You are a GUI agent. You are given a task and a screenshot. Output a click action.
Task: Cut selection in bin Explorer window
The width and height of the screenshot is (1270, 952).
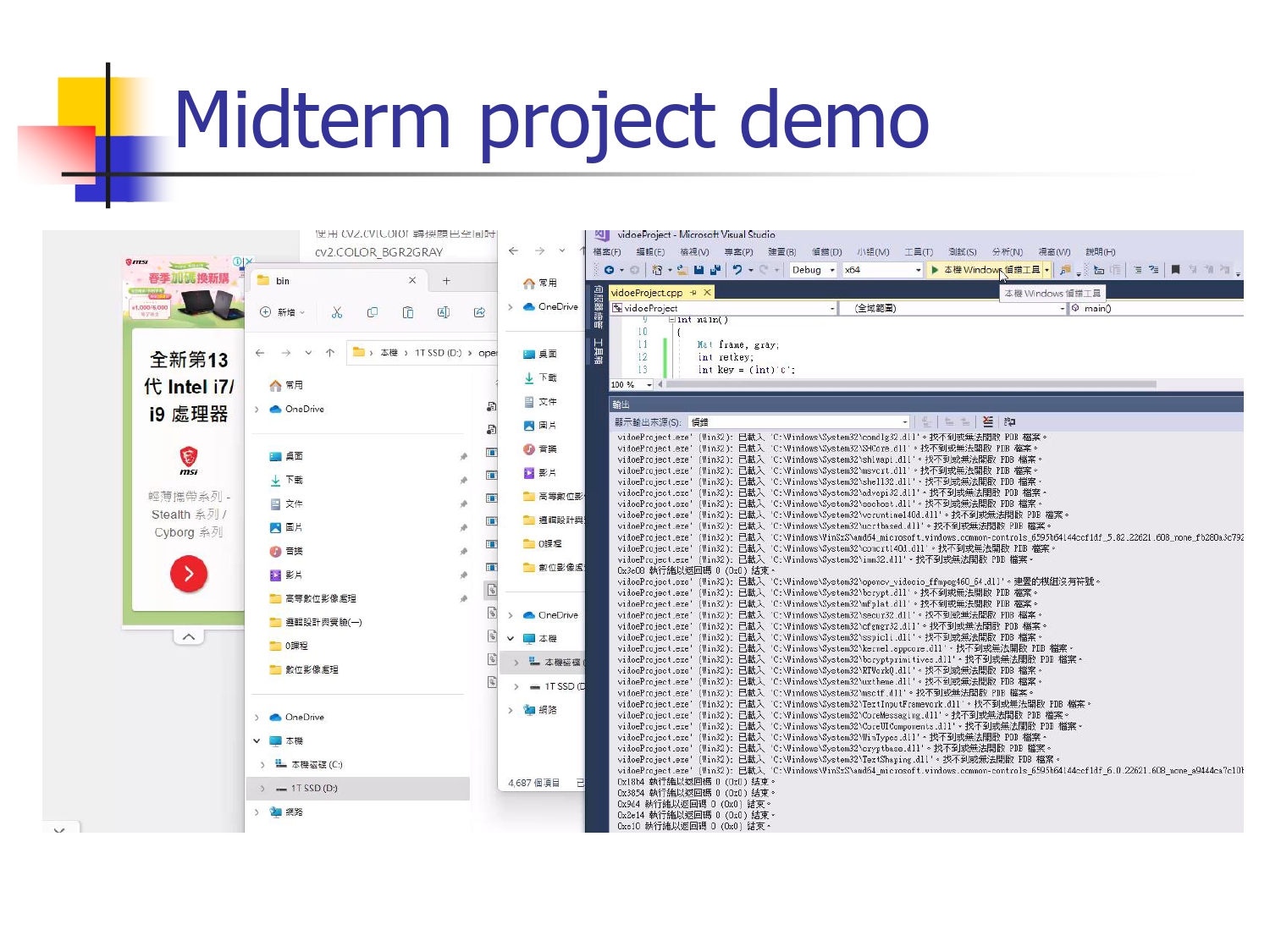tap(337, 312)
